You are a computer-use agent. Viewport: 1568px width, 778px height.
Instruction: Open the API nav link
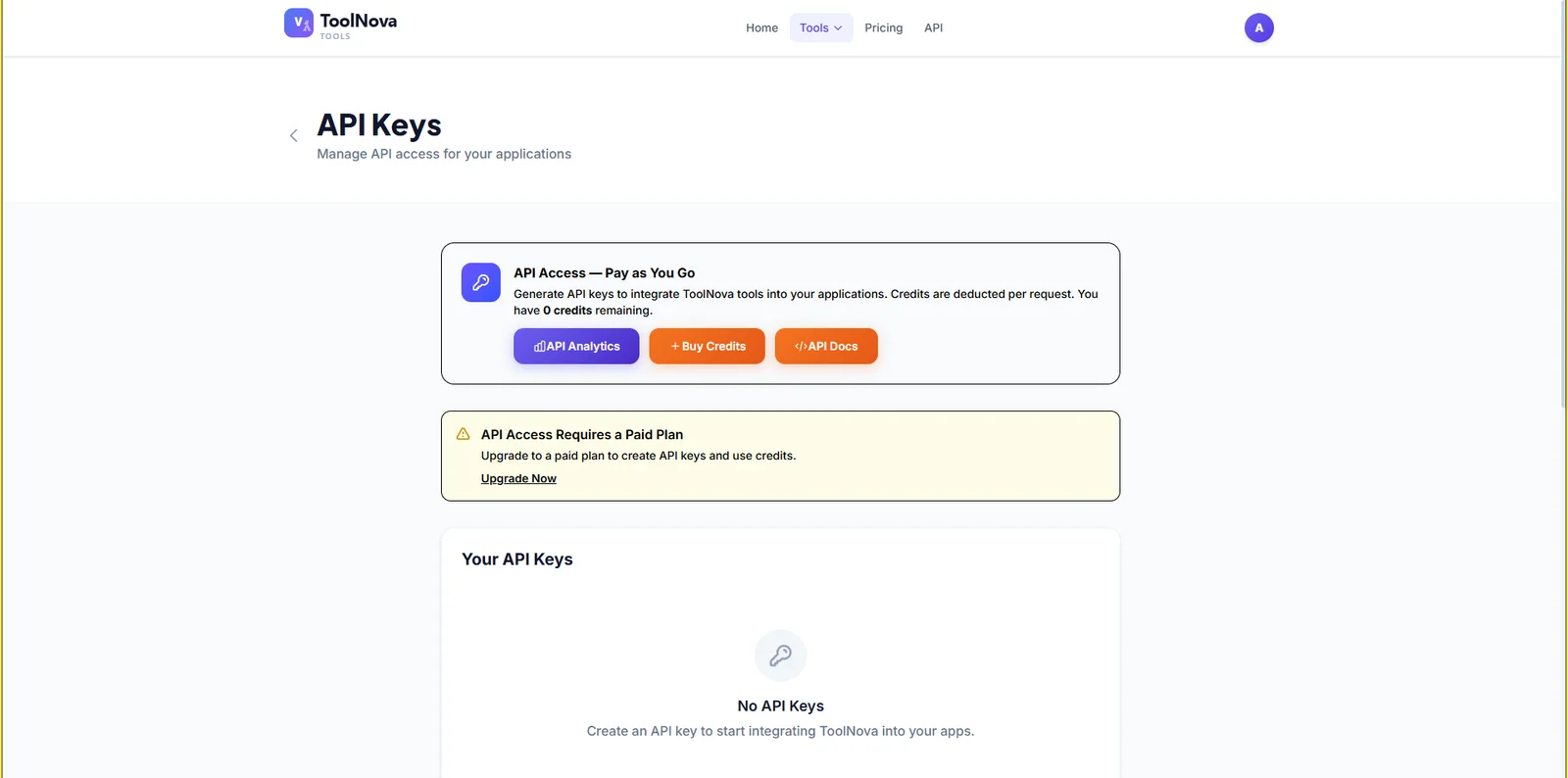tap(934, 28)
